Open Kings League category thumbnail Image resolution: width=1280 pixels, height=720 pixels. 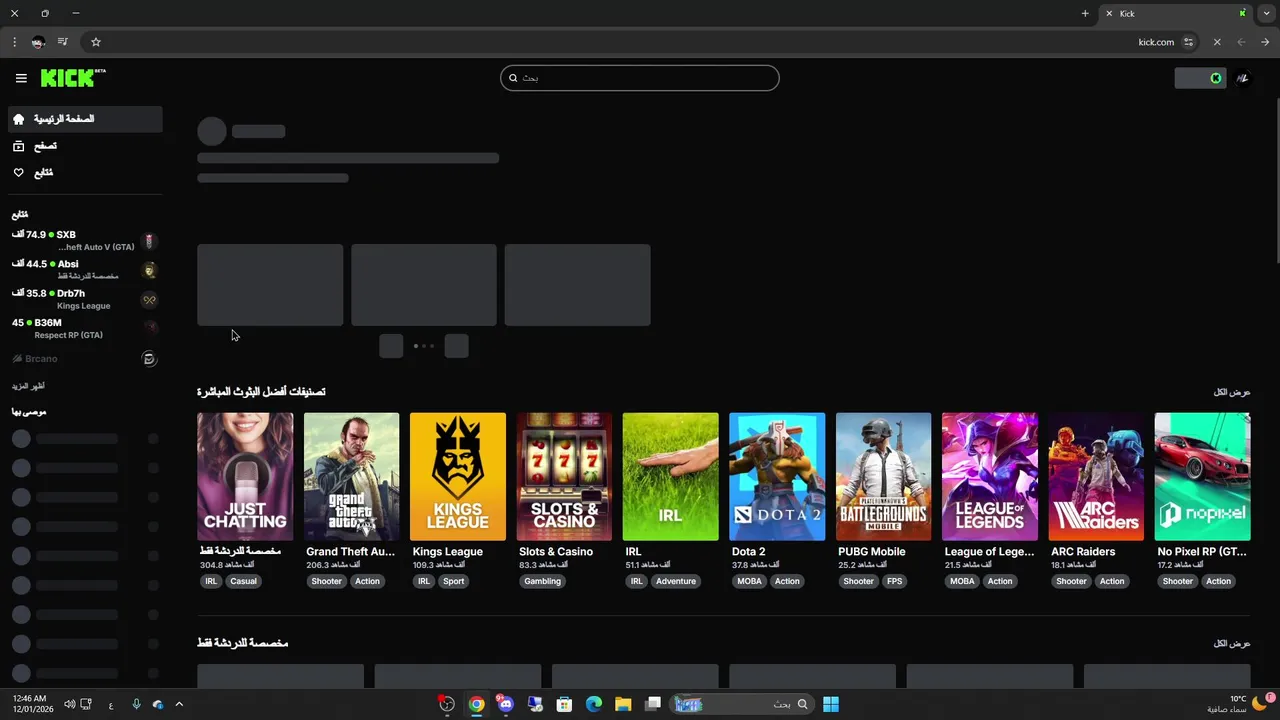pos(458,476)
